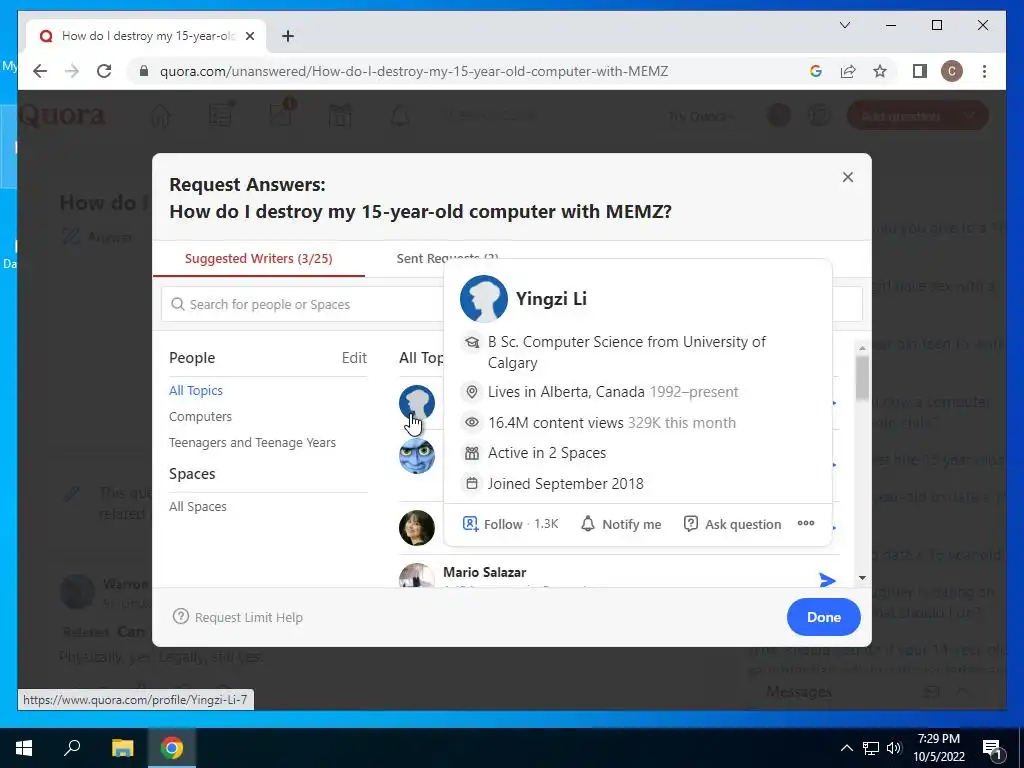
Task: Select All Spaces filter
Action: 197,507
